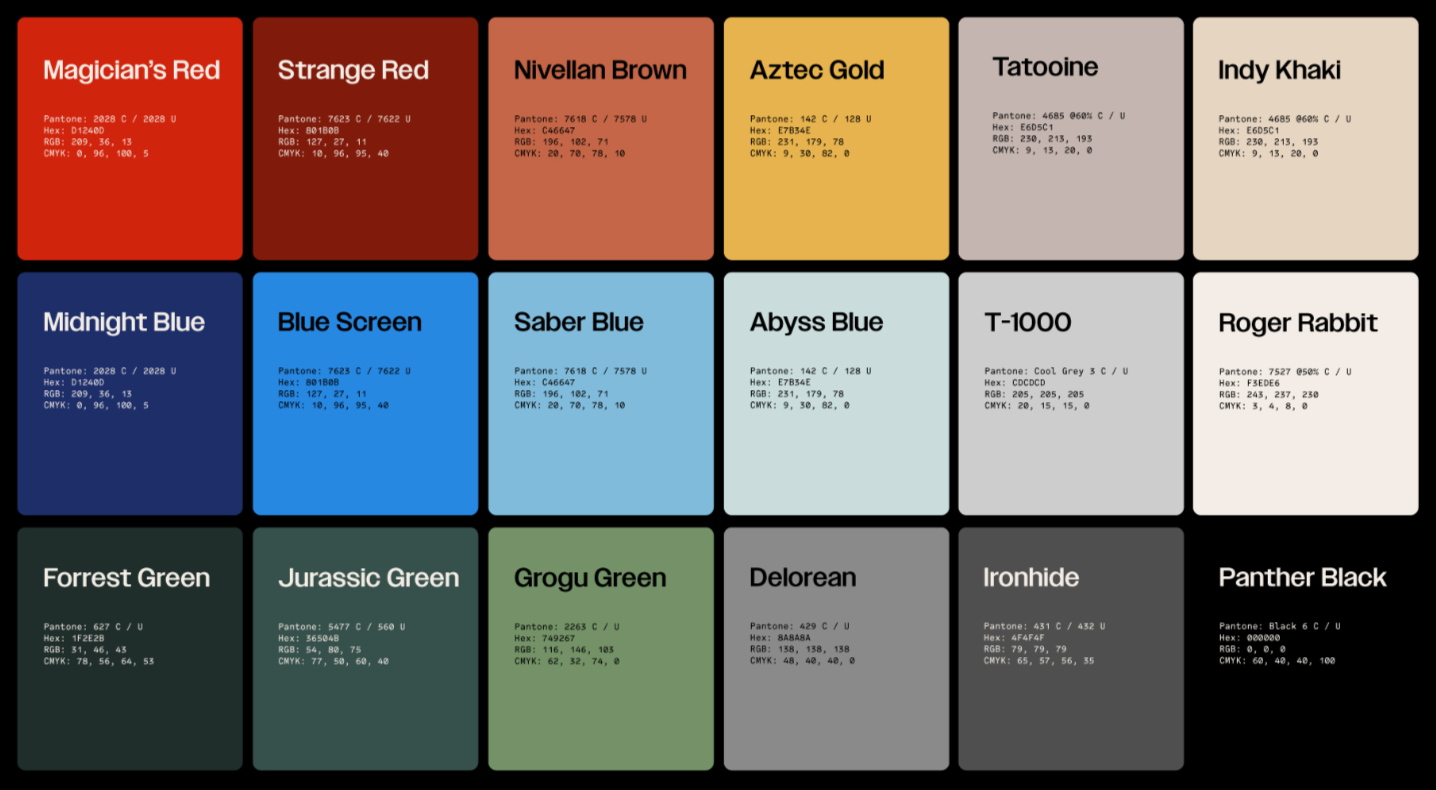
Task: Click 'RGB: 116, 146, 103'
Action: pyautogui.click(x=565, y=650)
